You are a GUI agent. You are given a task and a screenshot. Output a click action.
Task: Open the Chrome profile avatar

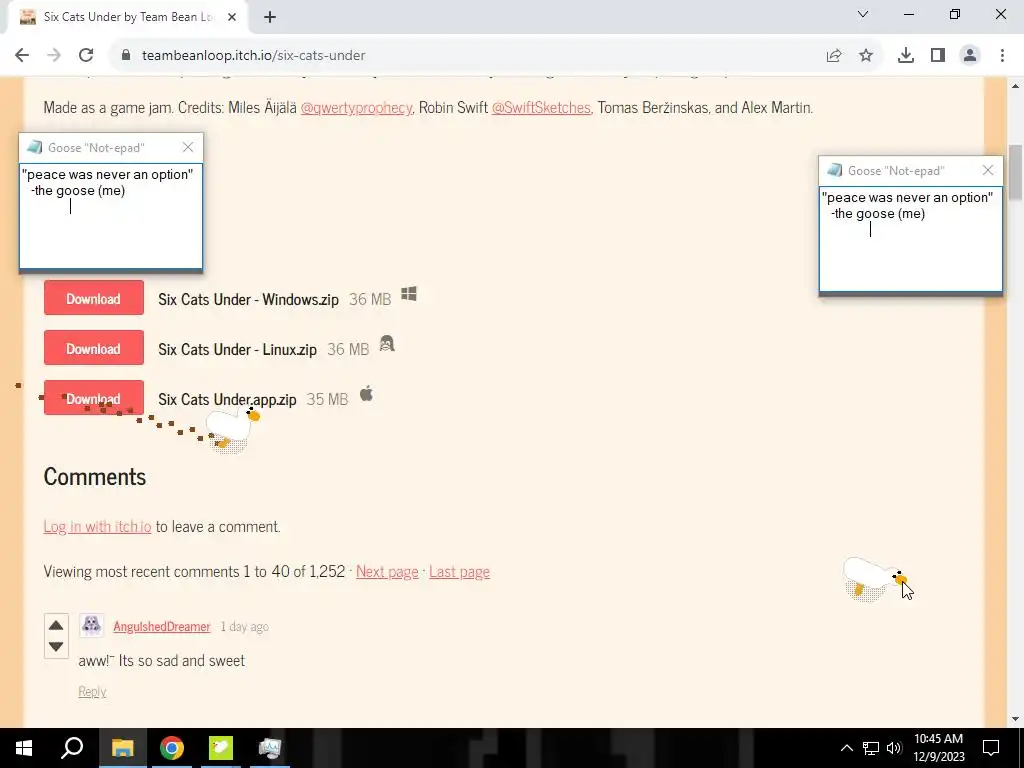click(x=970, y=56)
